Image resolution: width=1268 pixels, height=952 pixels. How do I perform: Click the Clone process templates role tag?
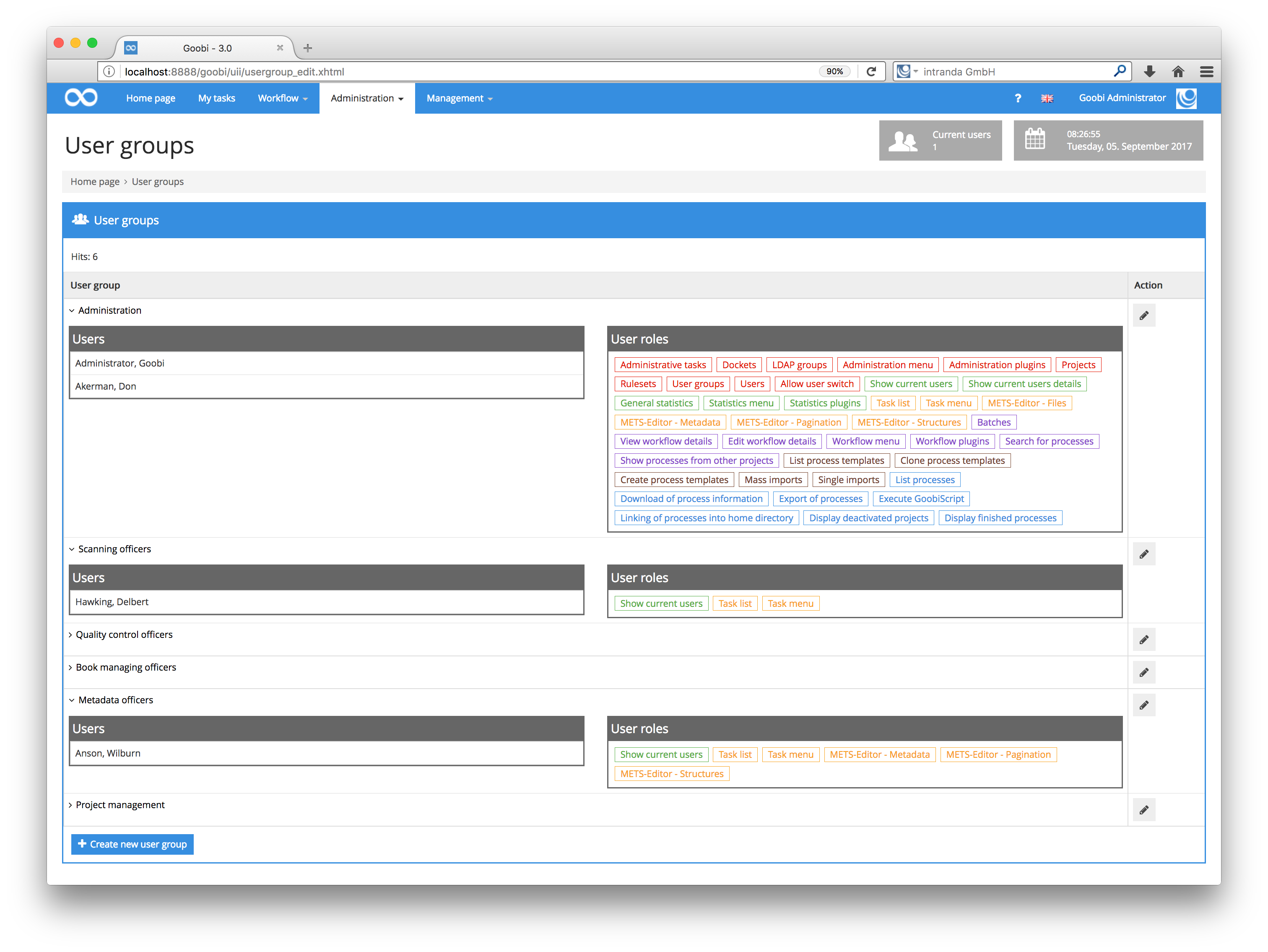pos(952,460)
